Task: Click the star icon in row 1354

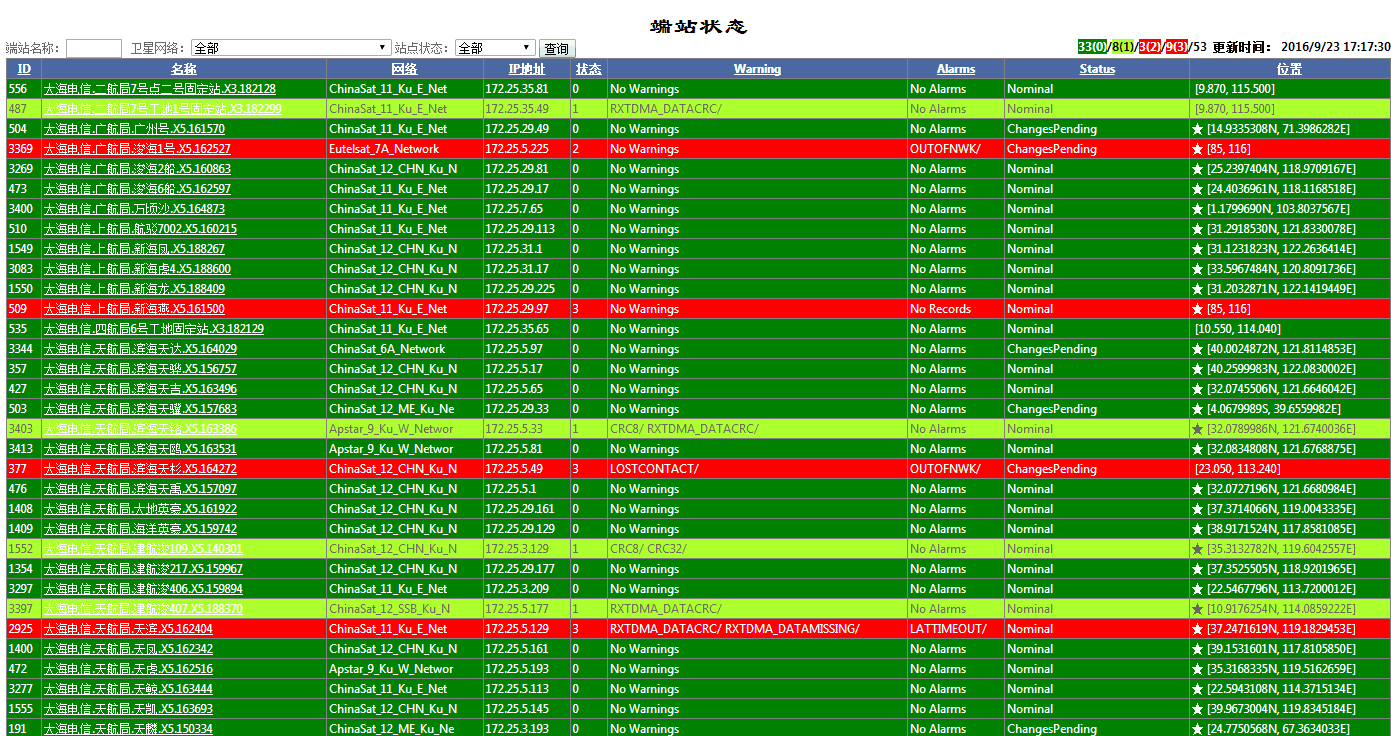Action: pos(1197,569)
